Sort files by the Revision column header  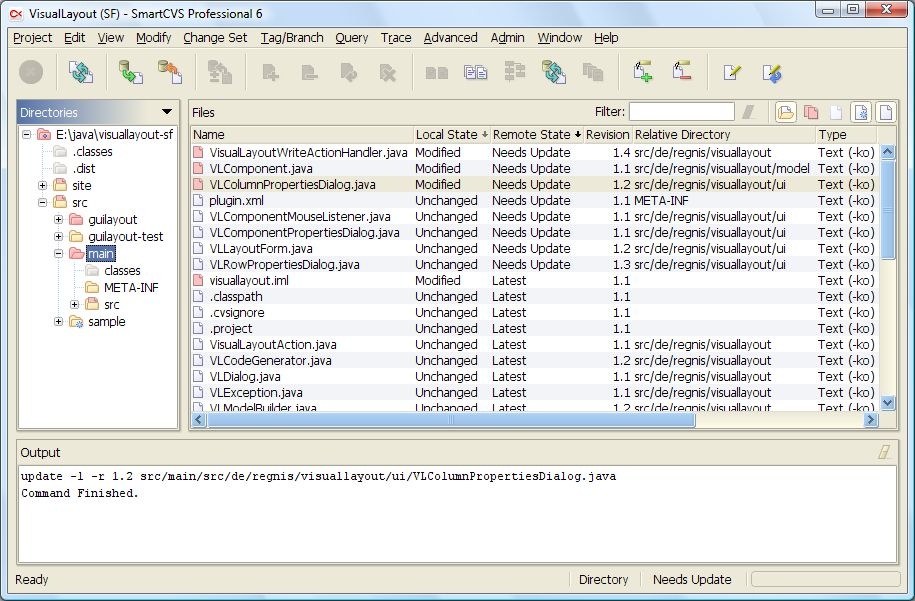click(x=607, y=134)
